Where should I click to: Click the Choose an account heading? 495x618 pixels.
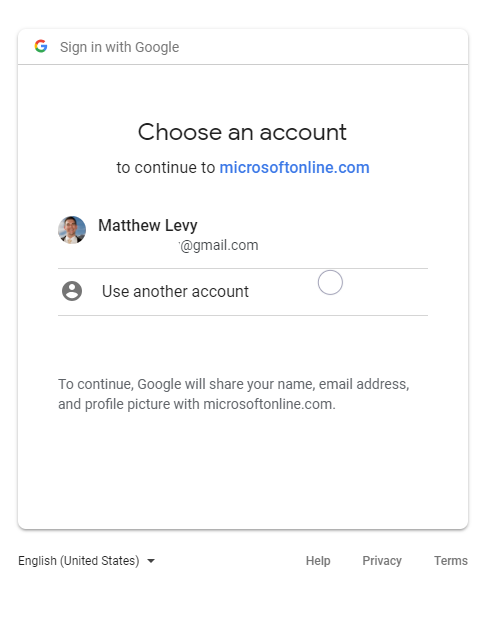242,132
